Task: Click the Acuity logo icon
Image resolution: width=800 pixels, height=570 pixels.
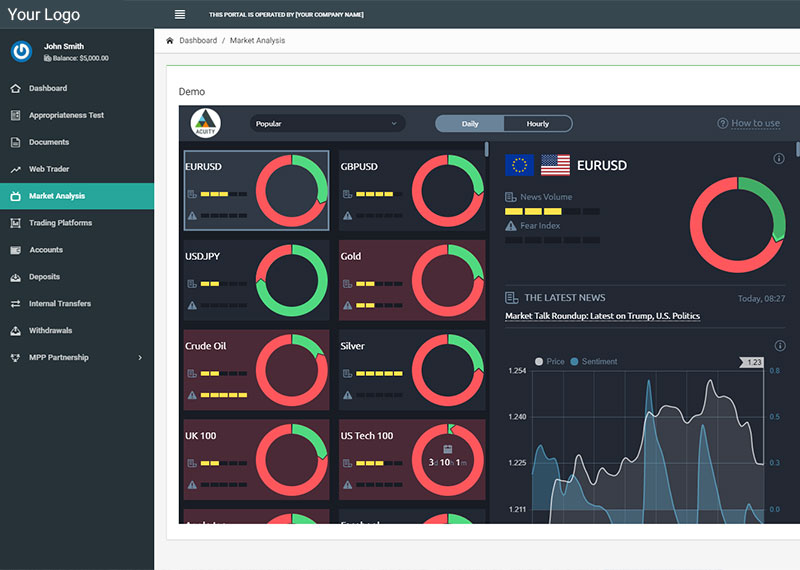Action: point(205,123)
